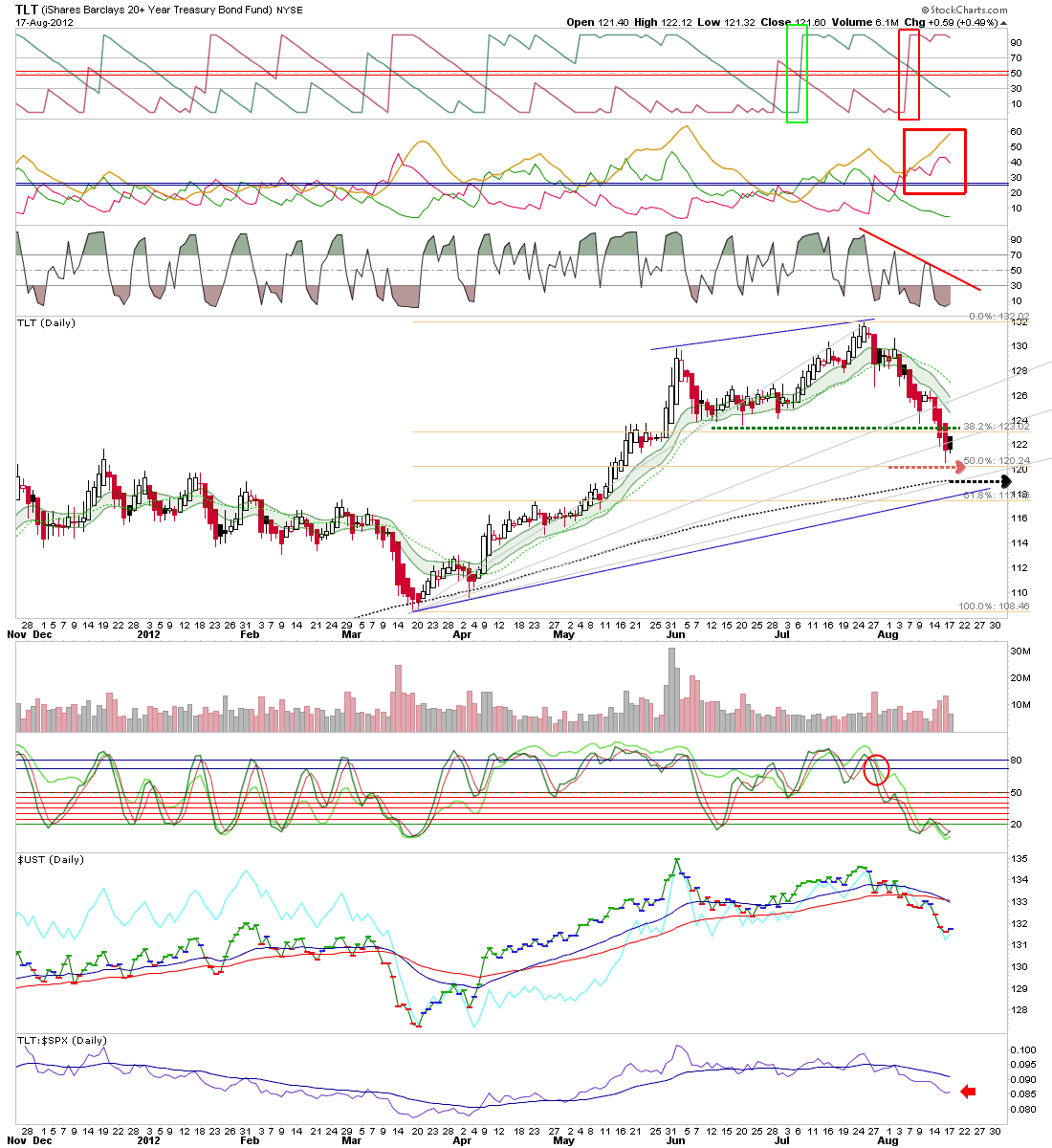Click the large red box on ADX panel
The height and width of the screenshot is (1148, 1052).
934,161
